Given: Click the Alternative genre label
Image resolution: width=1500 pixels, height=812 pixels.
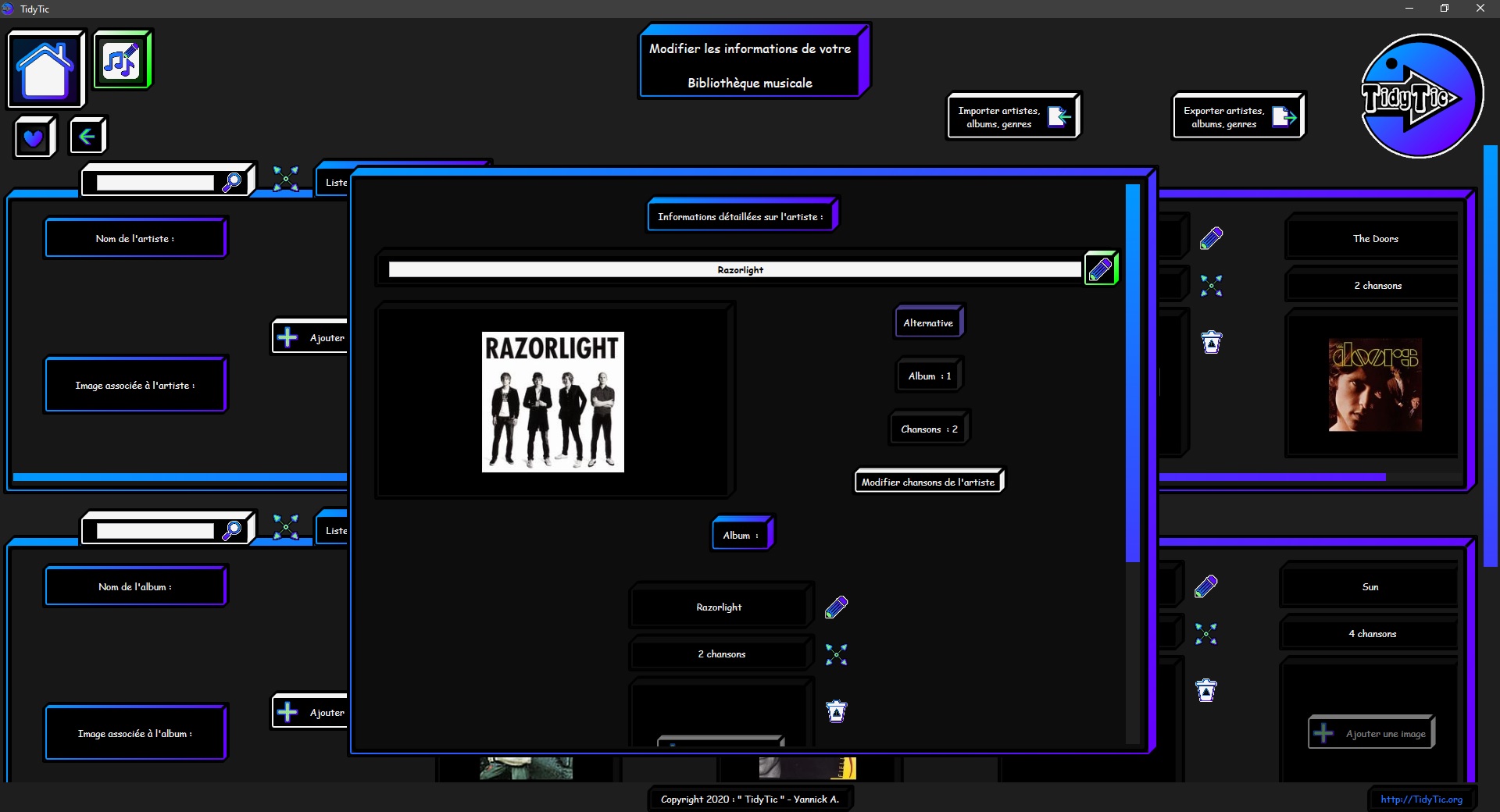Looking at the screenshot, I should click(x=928, y=322).
